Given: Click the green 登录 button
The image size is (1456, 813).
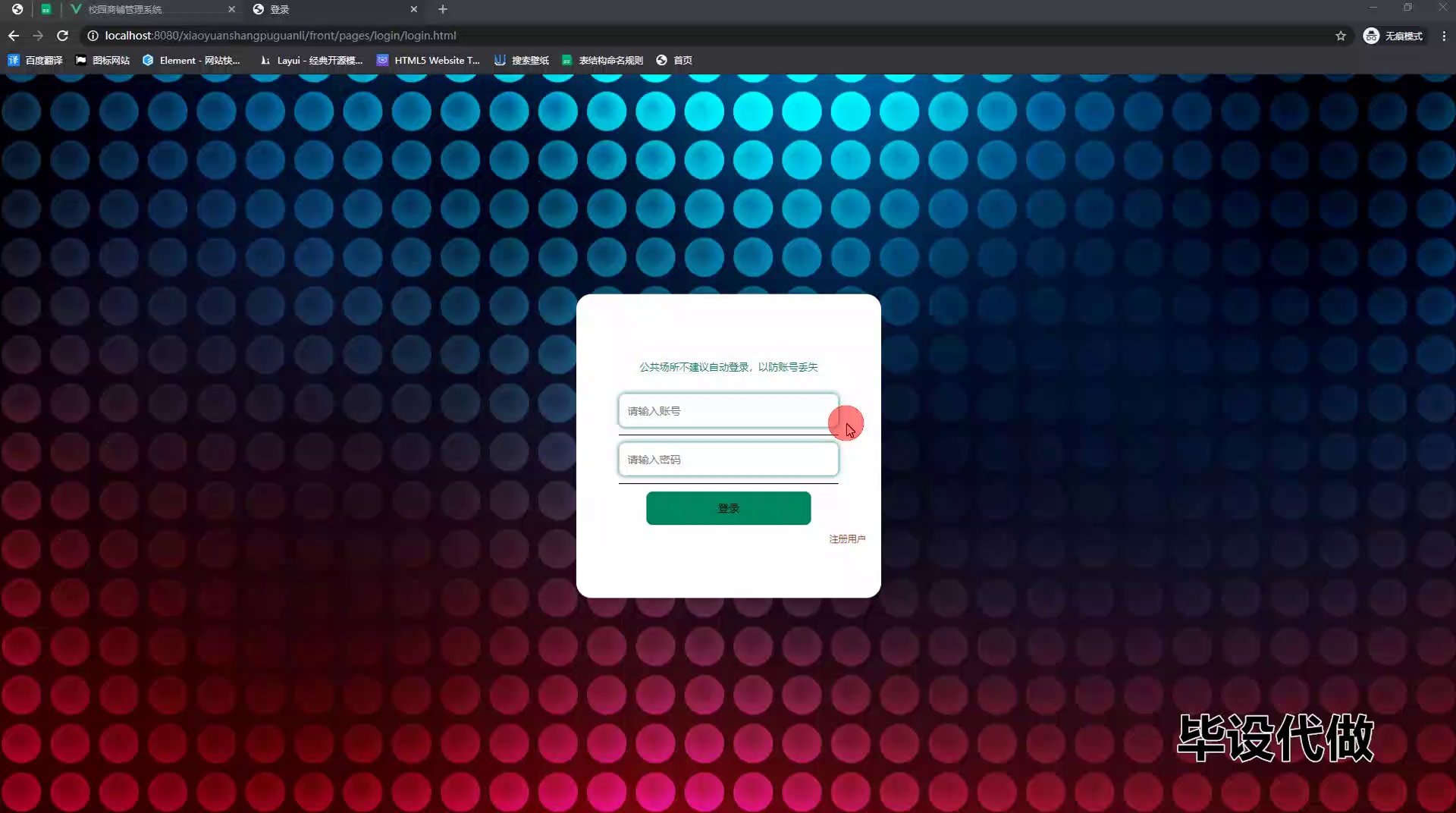Looking at the screenshot, I should (x=728, y=508).
